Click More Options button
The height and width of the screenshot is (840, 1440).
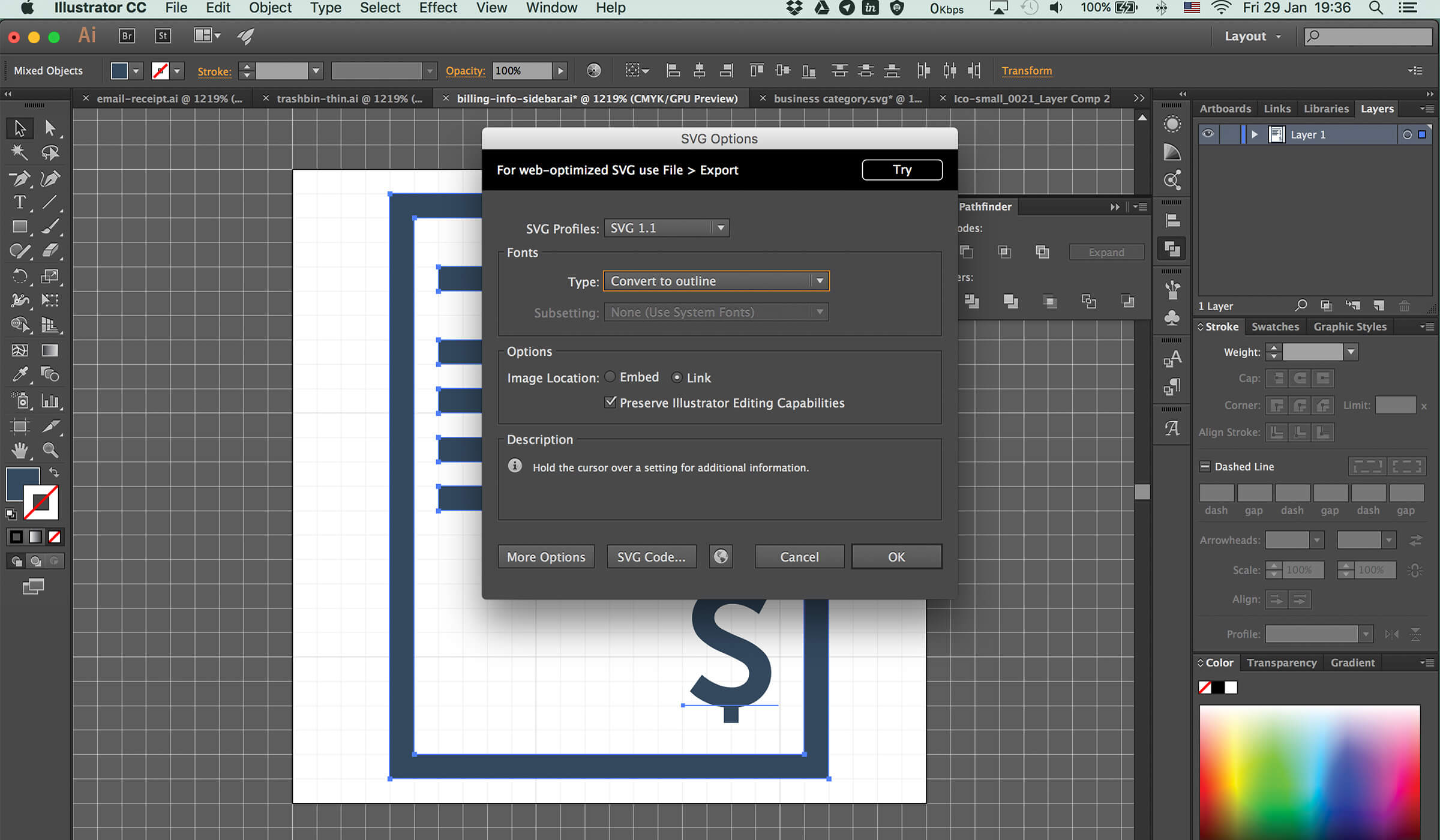546,557
